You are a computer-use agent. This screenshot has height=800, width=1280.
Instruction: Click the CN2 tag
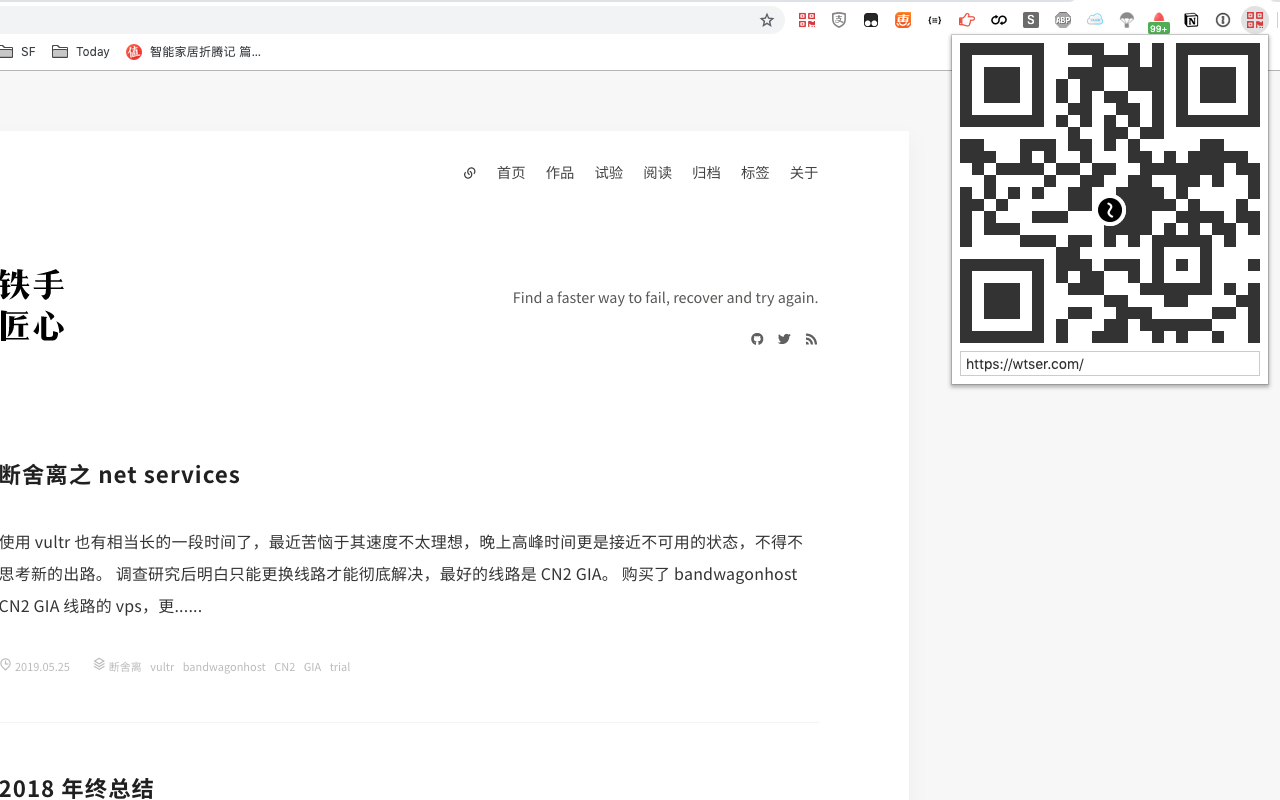click(285, 667)
